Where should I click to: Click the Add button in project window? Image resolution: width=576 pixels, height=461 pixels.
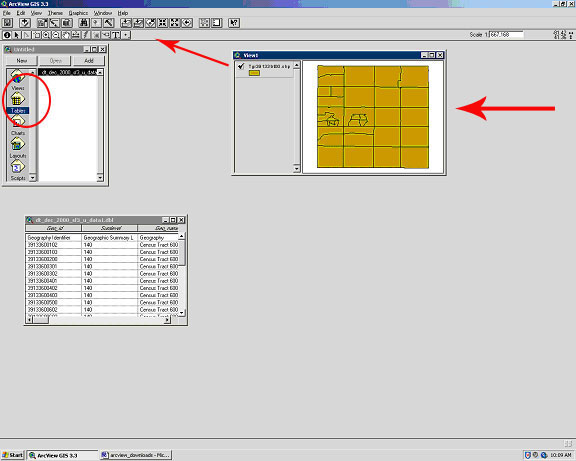(x=89, y=61)
